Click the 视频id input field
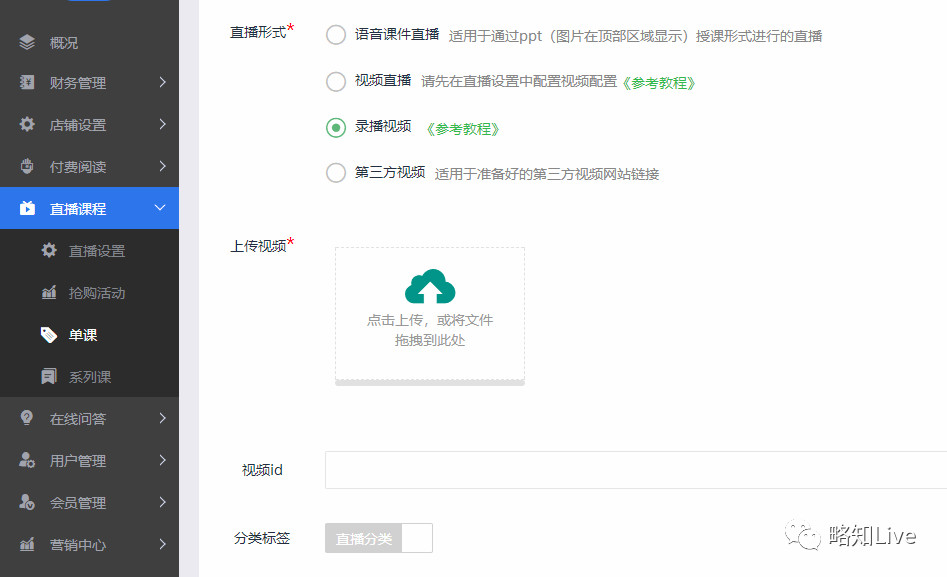 pos(636,469)
